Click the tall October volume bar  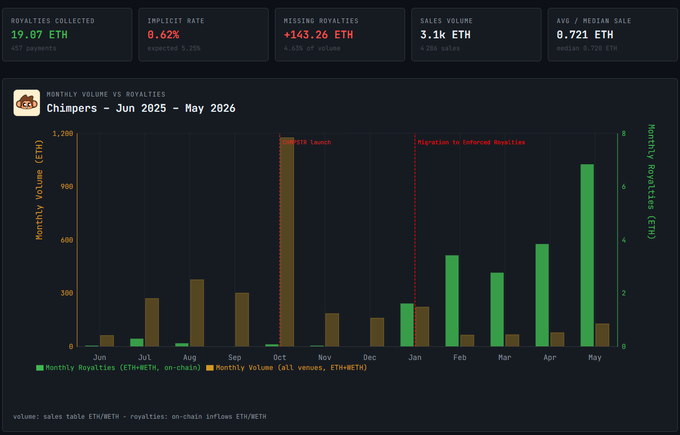(287, 242)
